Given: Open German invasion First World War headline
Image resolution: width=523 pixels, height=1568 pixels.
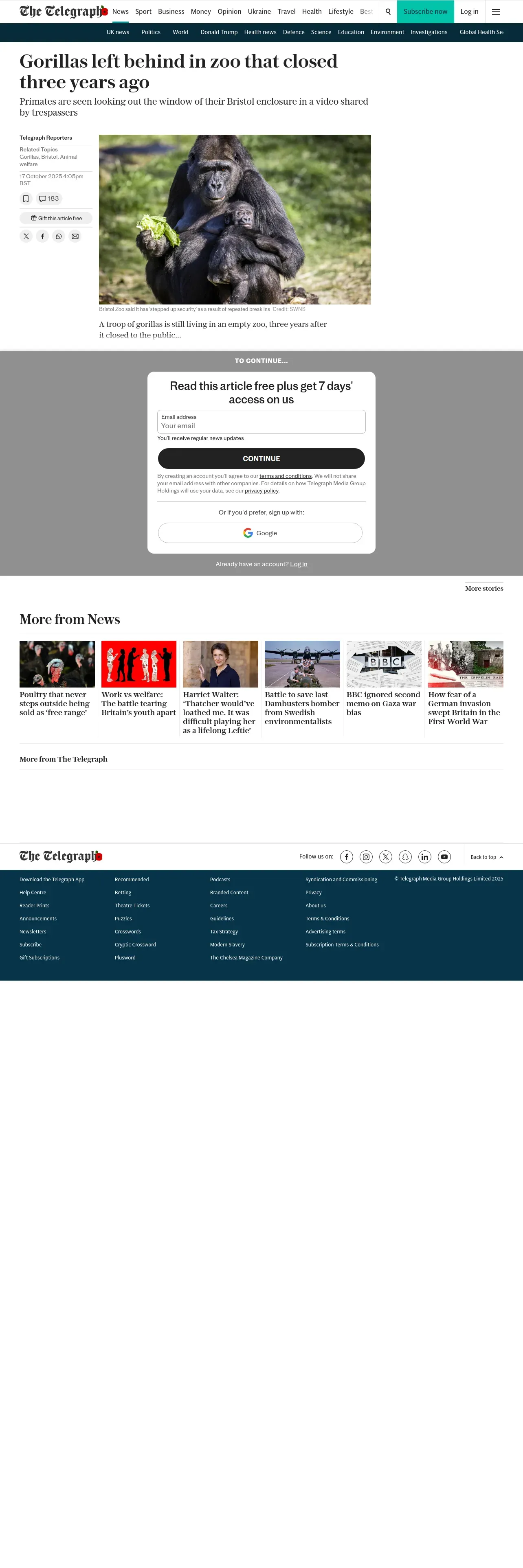Looking at the screenshot, I should (464, 708).
